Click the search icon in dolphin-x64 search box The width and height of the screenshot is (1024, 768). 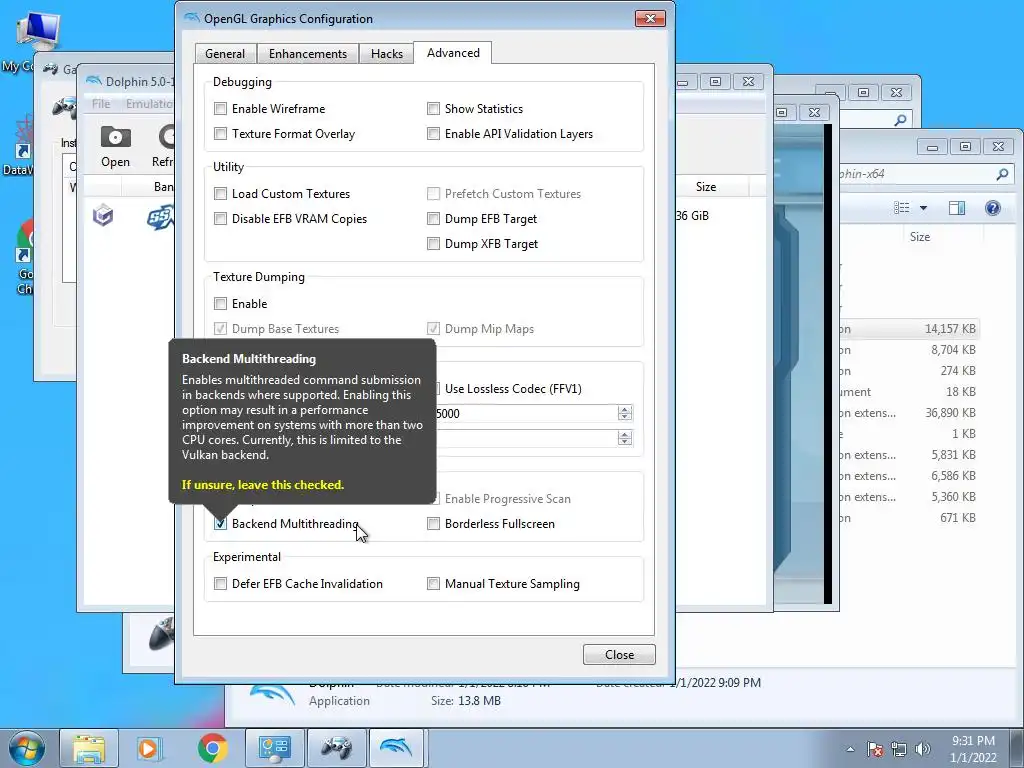[1002, 174]
